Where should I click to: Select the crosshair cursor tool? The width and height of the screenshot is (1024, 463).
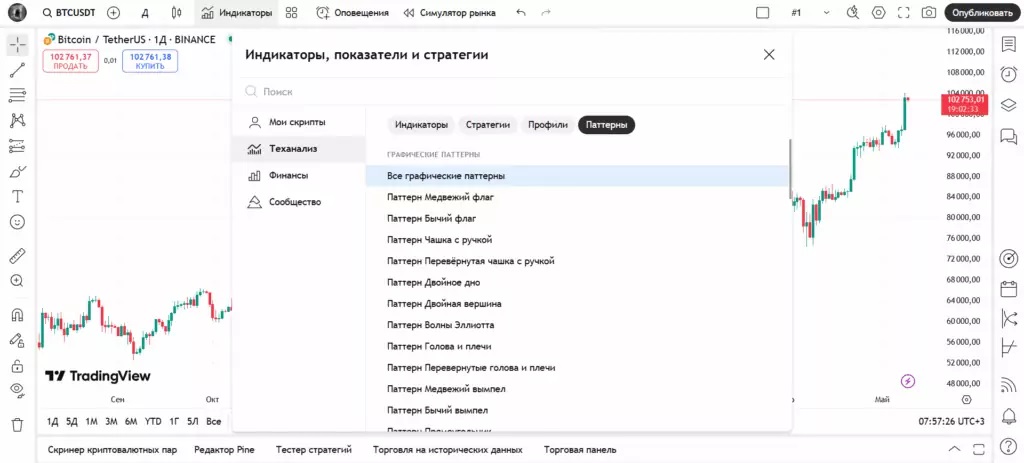[x=18, y=45]
